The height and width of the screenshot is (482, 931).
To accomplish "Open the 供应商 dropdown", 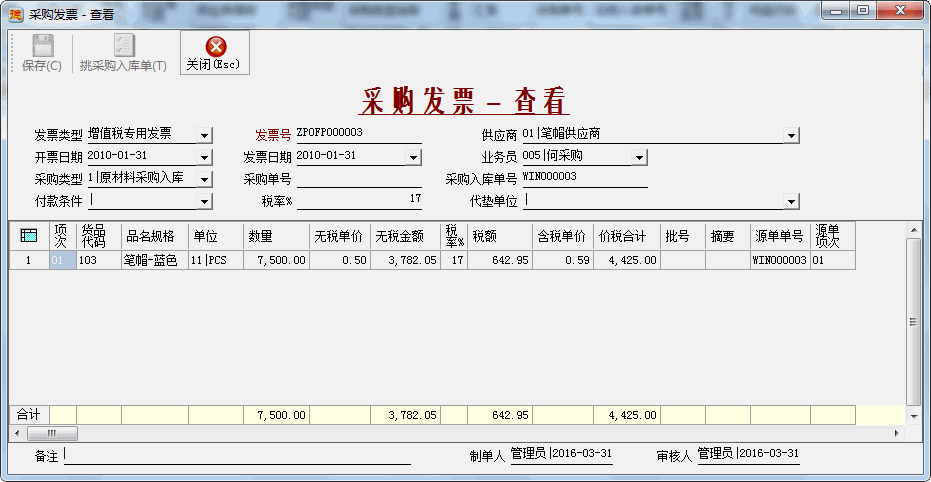I will point(791,136).
